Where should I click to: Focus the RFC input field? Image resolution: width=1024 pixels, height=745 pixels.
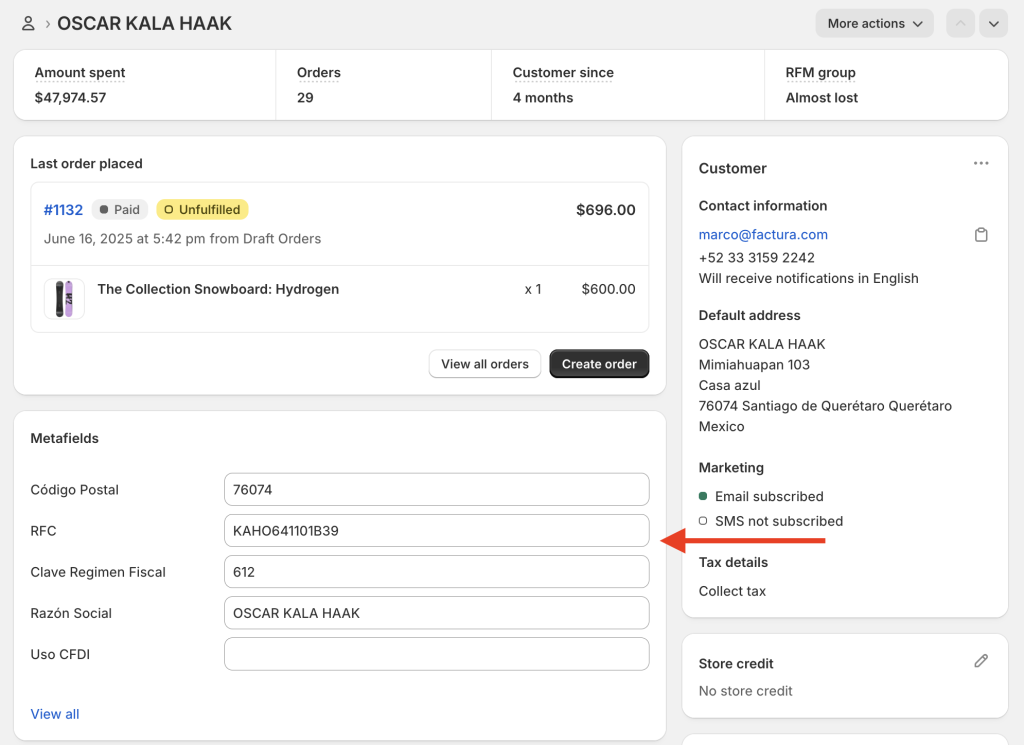436,530
